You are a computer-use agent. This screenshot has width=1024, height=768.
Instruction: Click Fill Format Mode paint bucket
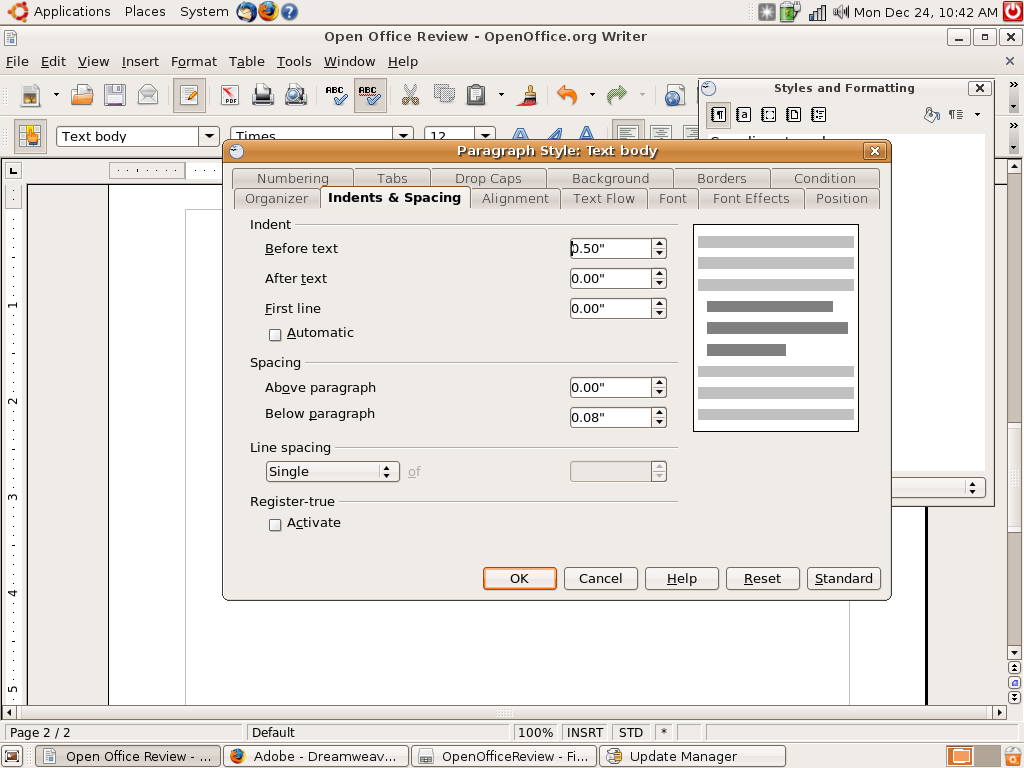pyautogui.click(x=932, y=115)
